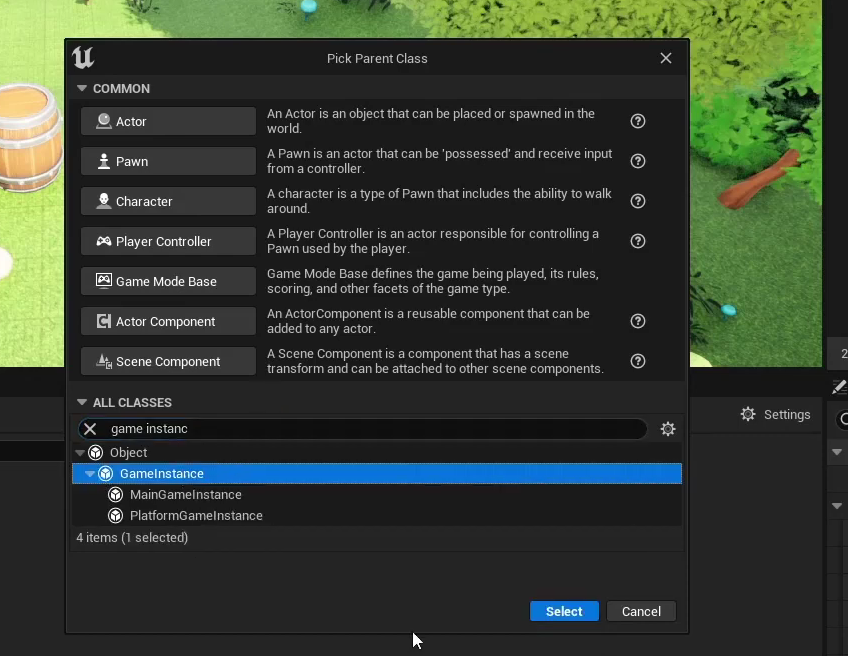The height and width of the screenshot is (656, 848).
Task: Expand lower dropdown arrow in right panel
Action: click(837, 506)
